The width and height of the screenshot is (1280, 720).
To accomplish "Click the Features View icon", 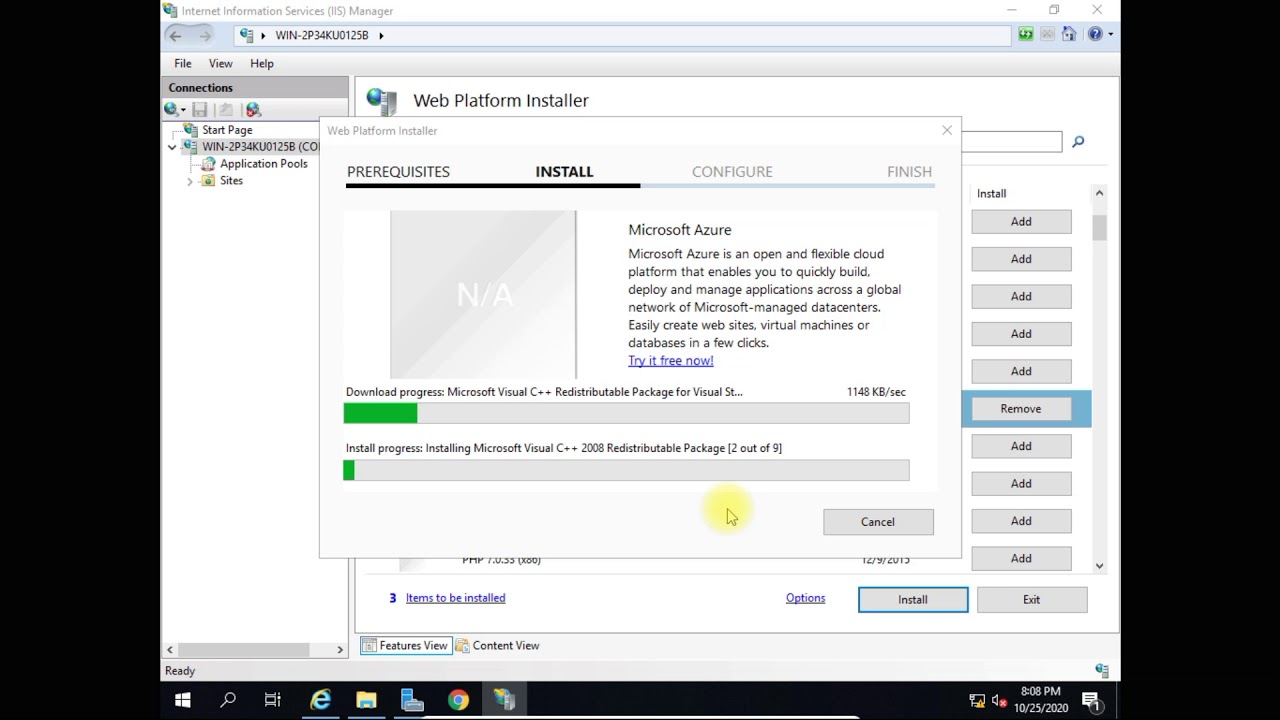I will pos(369,646).
